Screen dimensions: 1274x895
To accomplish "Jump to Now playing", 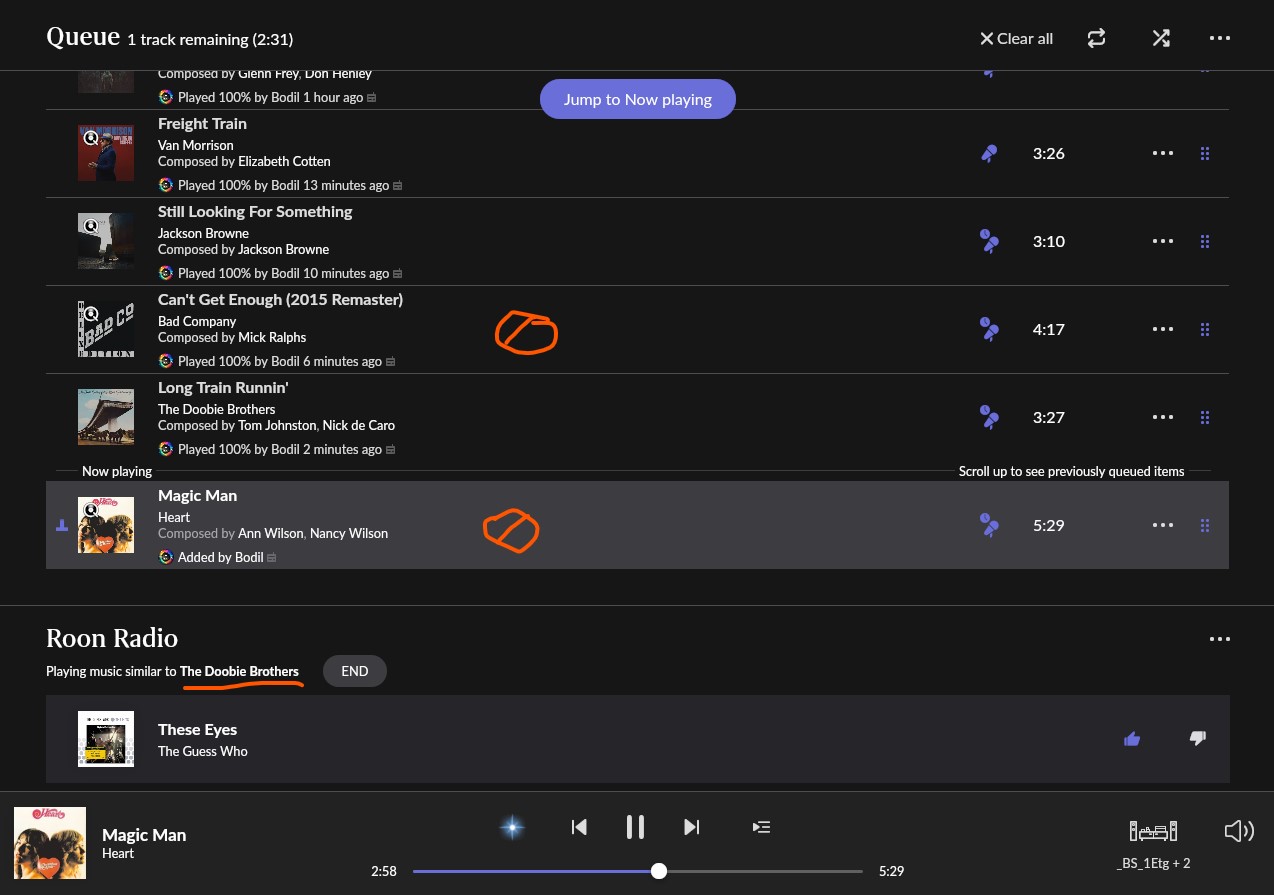I will [638, 99].
